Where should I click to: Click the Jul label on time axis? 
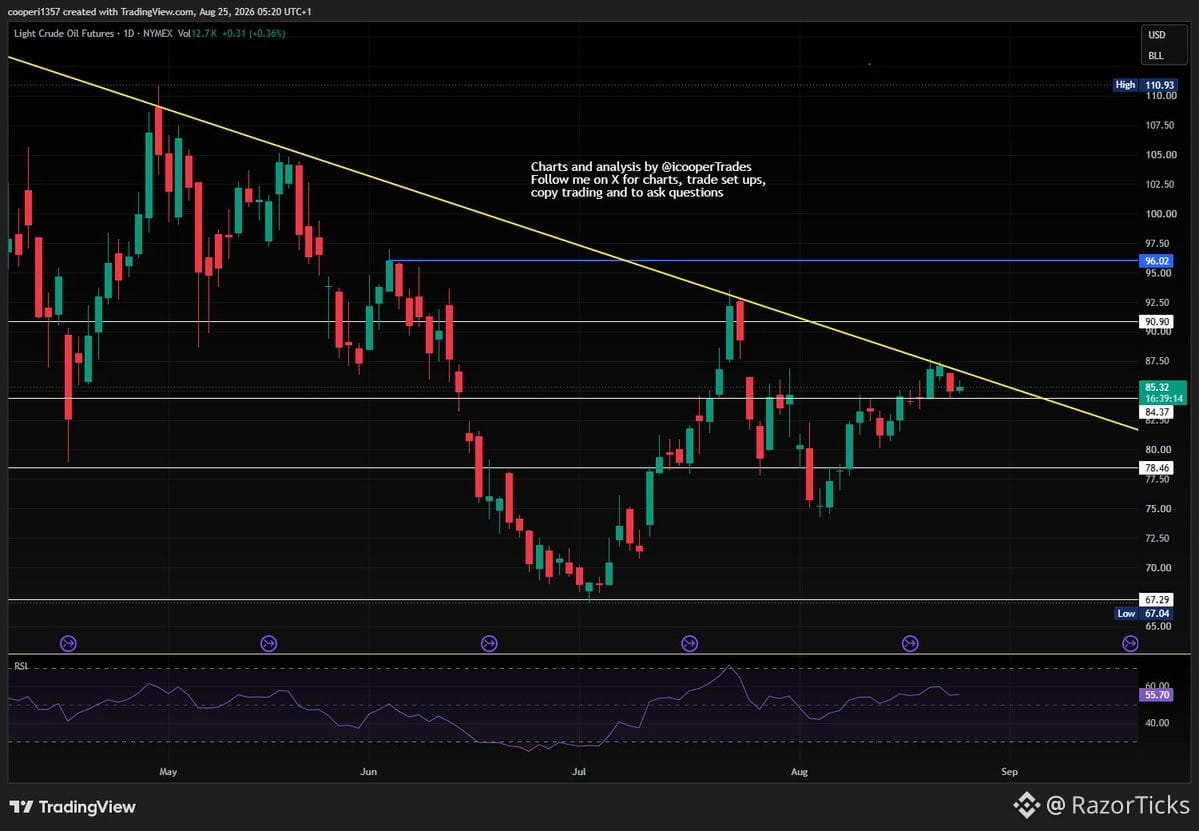(579, 771)
